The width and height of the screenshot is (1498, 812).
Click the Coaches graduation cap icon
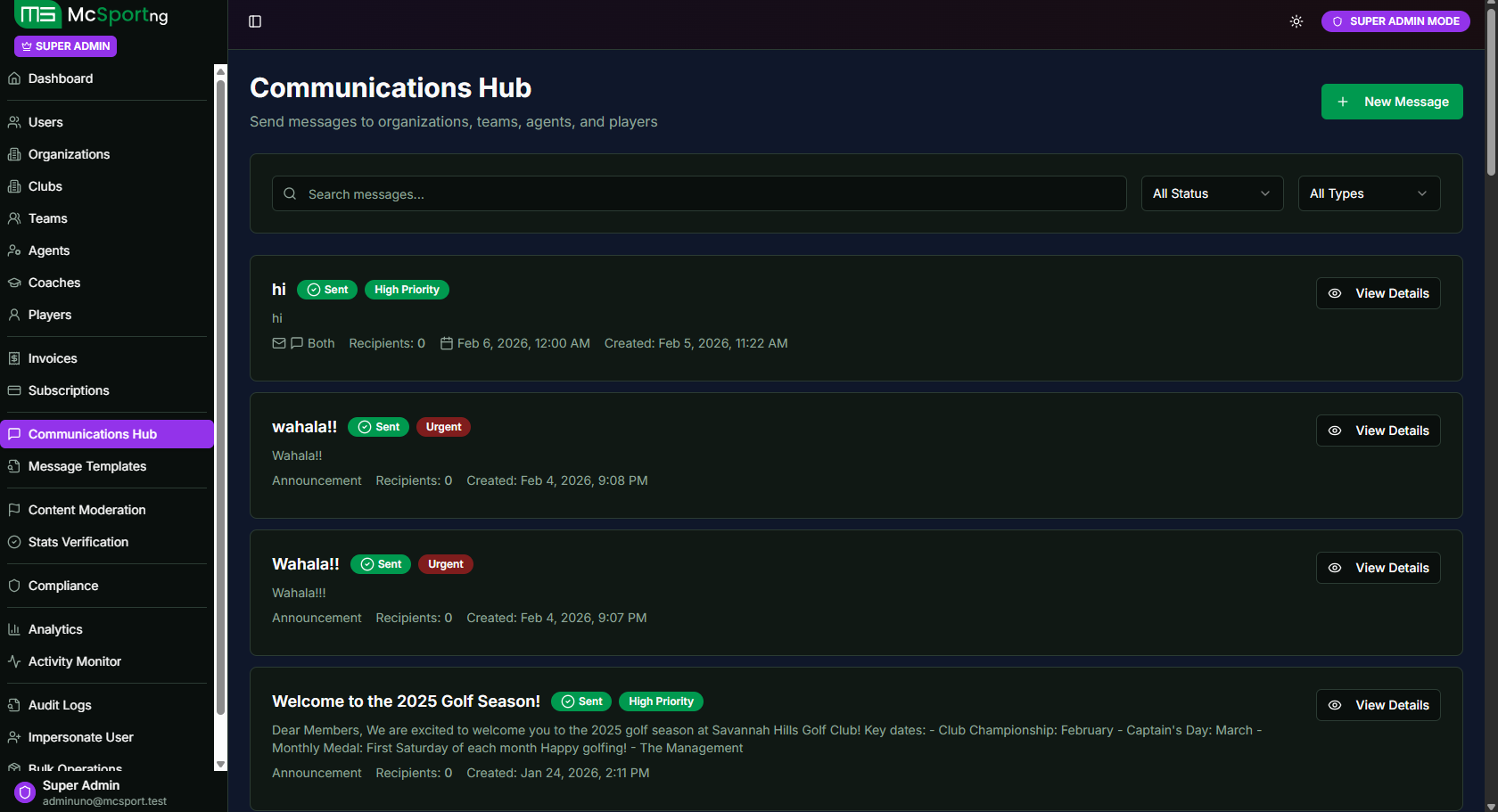(x=14, y=283)
